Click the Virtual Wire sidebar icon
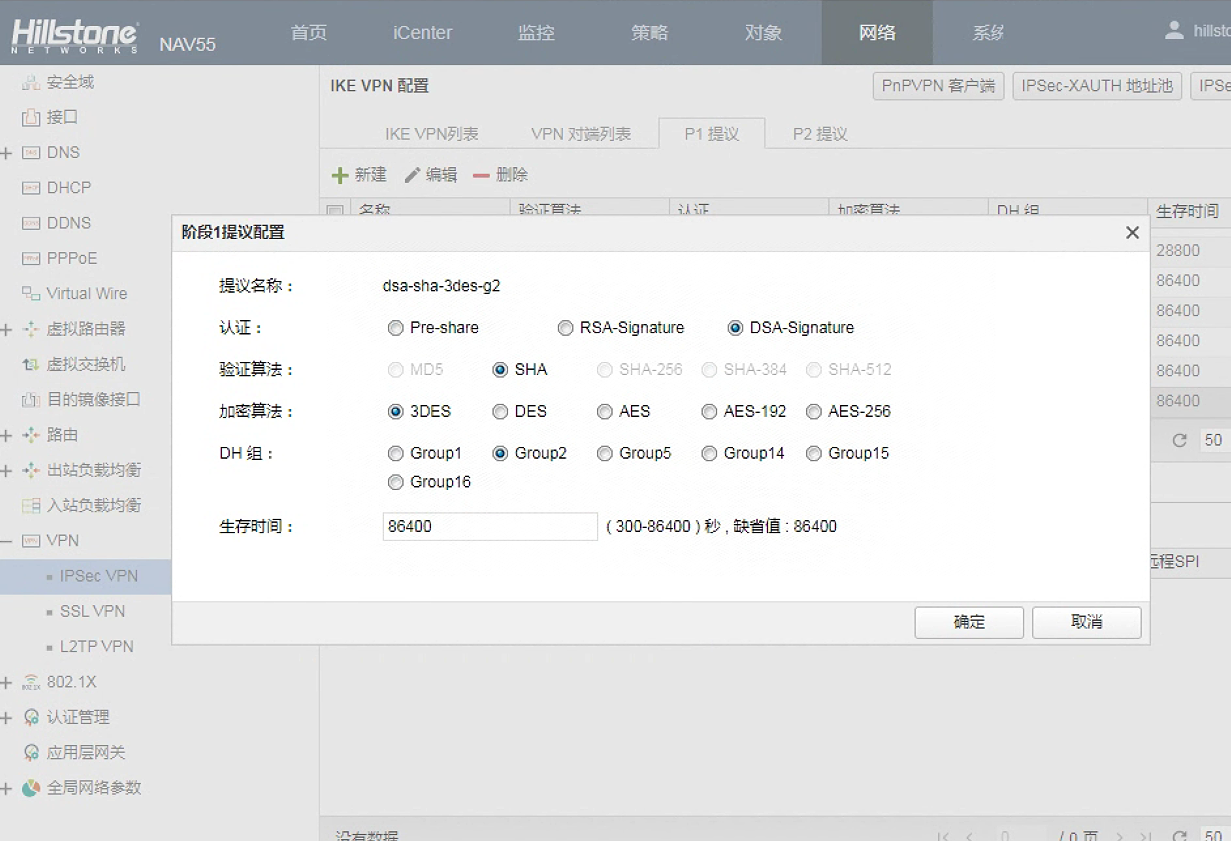This screenshot has height=841, width=1231. [x=31, y=294]
